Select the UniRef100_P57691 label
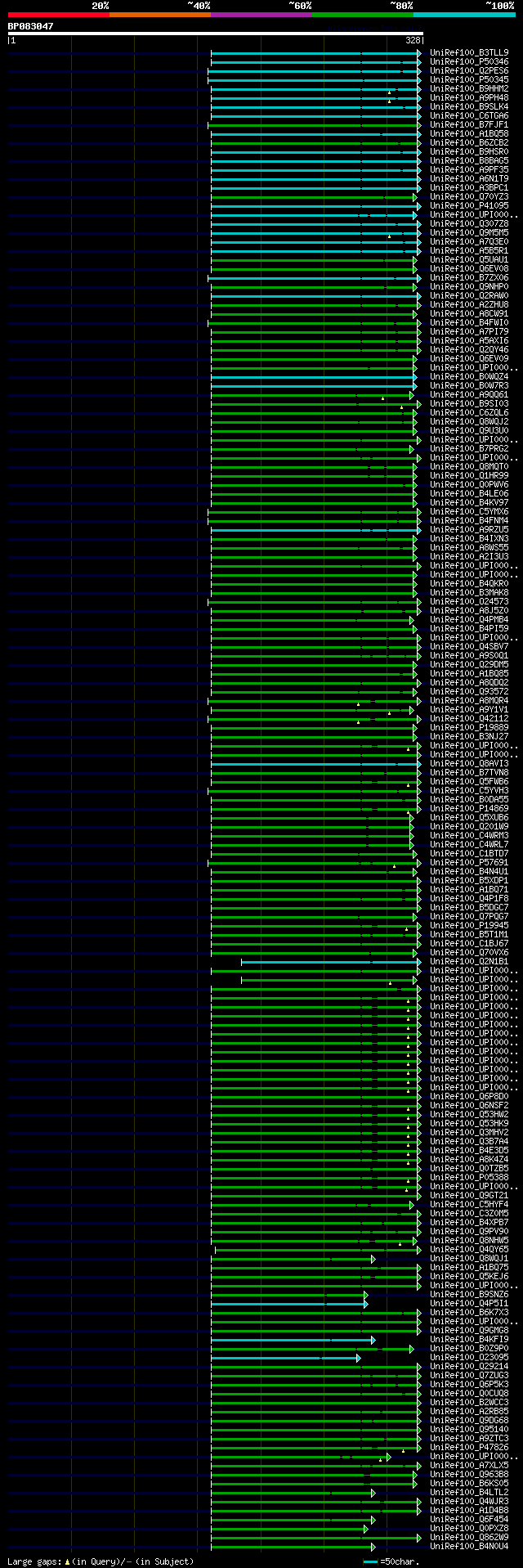 tap(469, 862)
